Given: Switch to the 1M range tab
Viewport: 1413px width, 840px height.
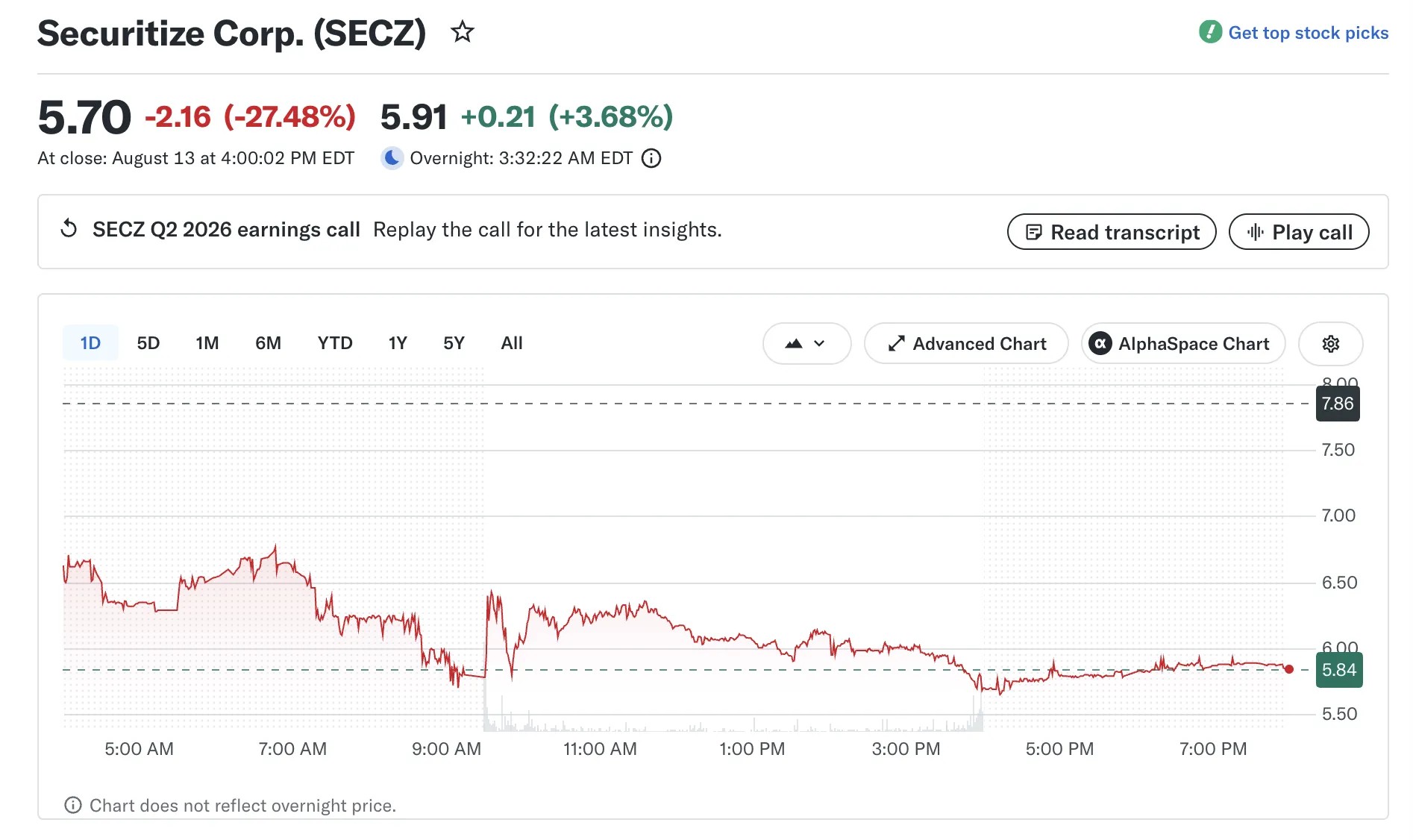Looking at the screenshot, I should (x=207, y=343).
